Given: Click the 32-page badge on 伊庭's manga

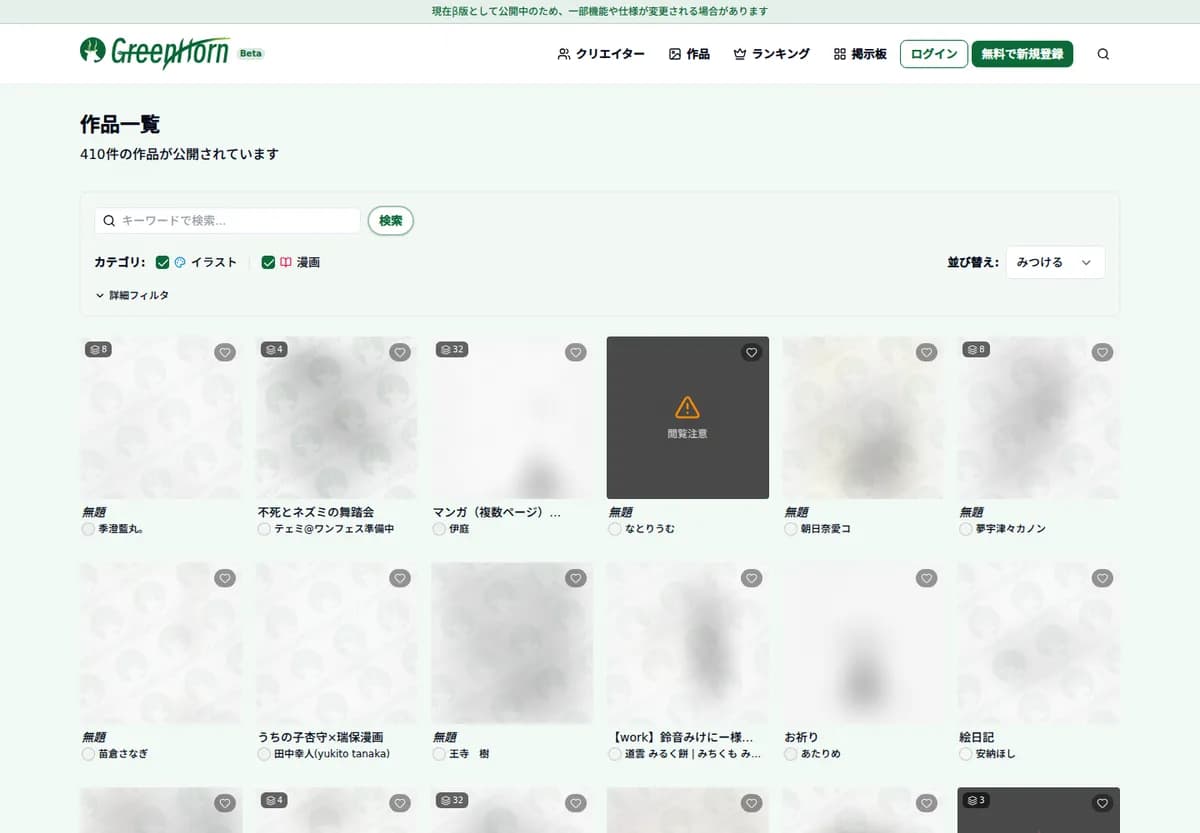Looking at the screenshot, I should click(452, 349).
